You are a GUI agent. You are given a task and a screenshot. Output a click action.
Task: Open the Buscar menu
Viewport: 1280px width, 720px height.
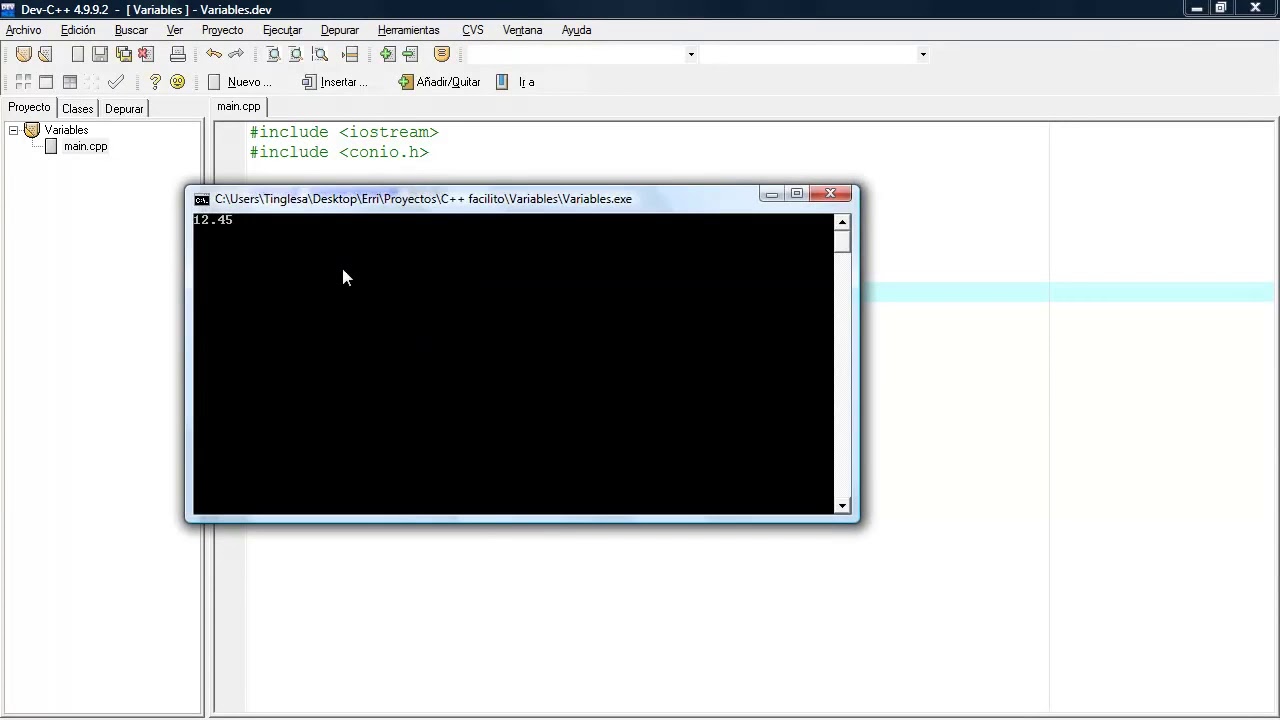(x=131, y=30)
